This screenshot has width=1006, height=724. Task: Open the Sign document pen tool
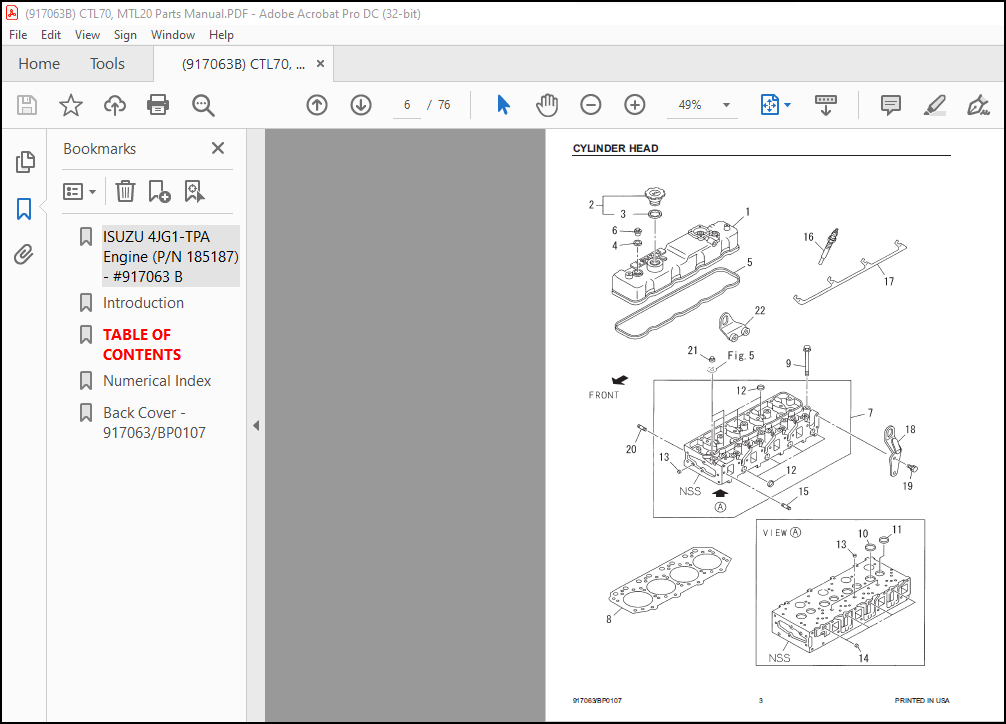click(x=978, y=105)
